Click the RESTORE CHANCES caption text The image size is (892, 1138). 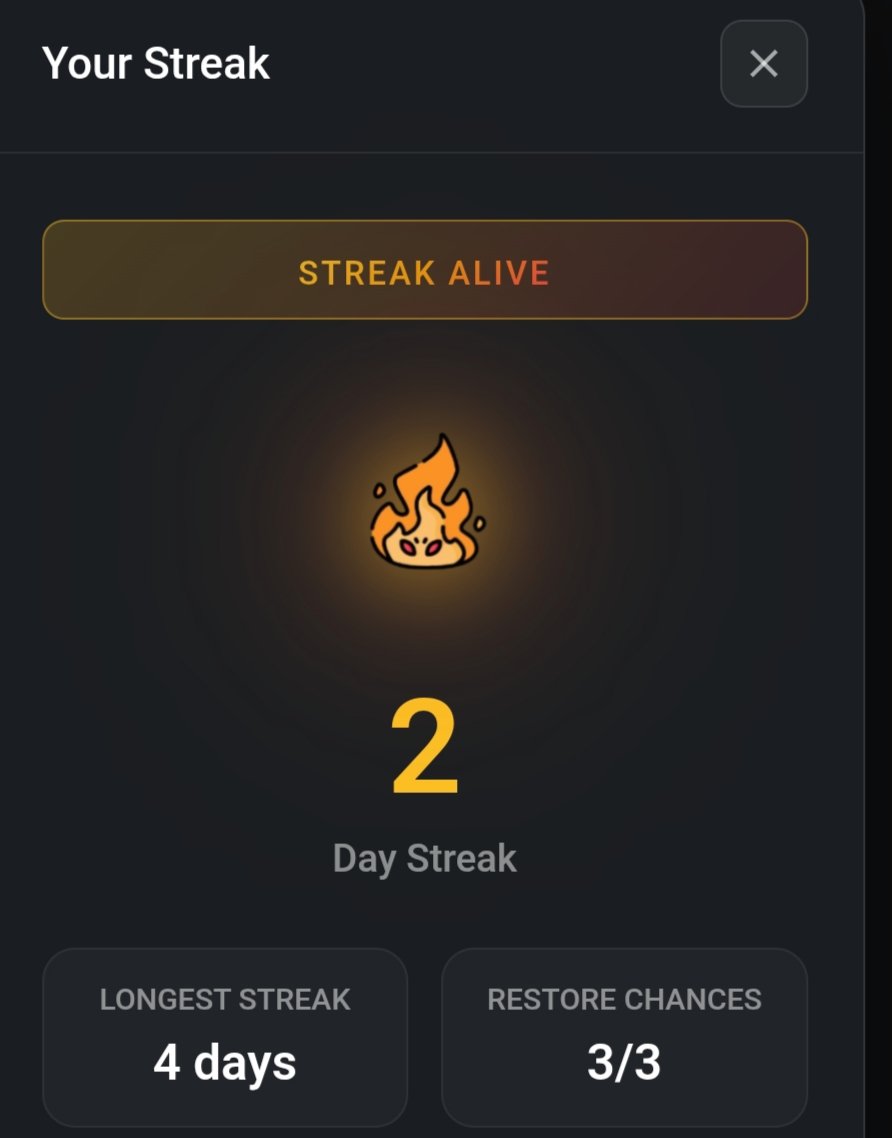(x=624, y=999)
